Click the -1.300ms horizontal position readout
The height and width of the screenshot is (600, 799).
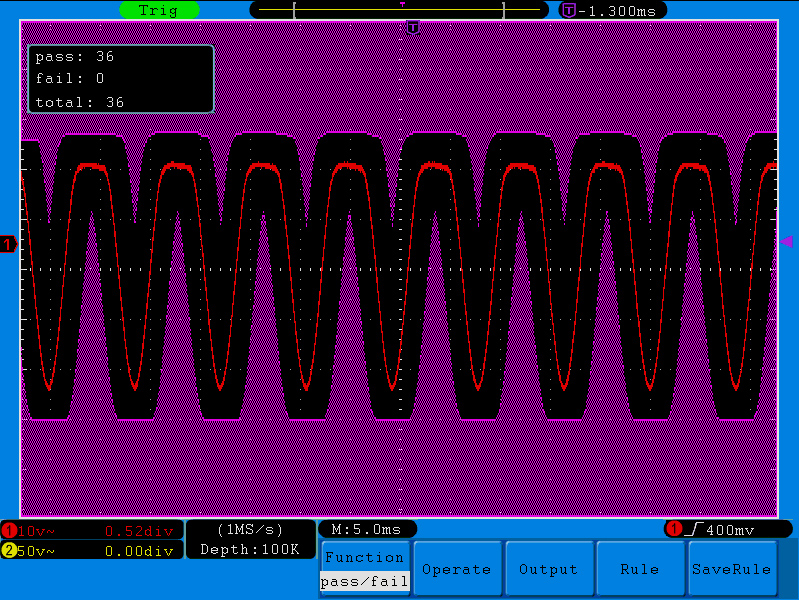point(618,11)
